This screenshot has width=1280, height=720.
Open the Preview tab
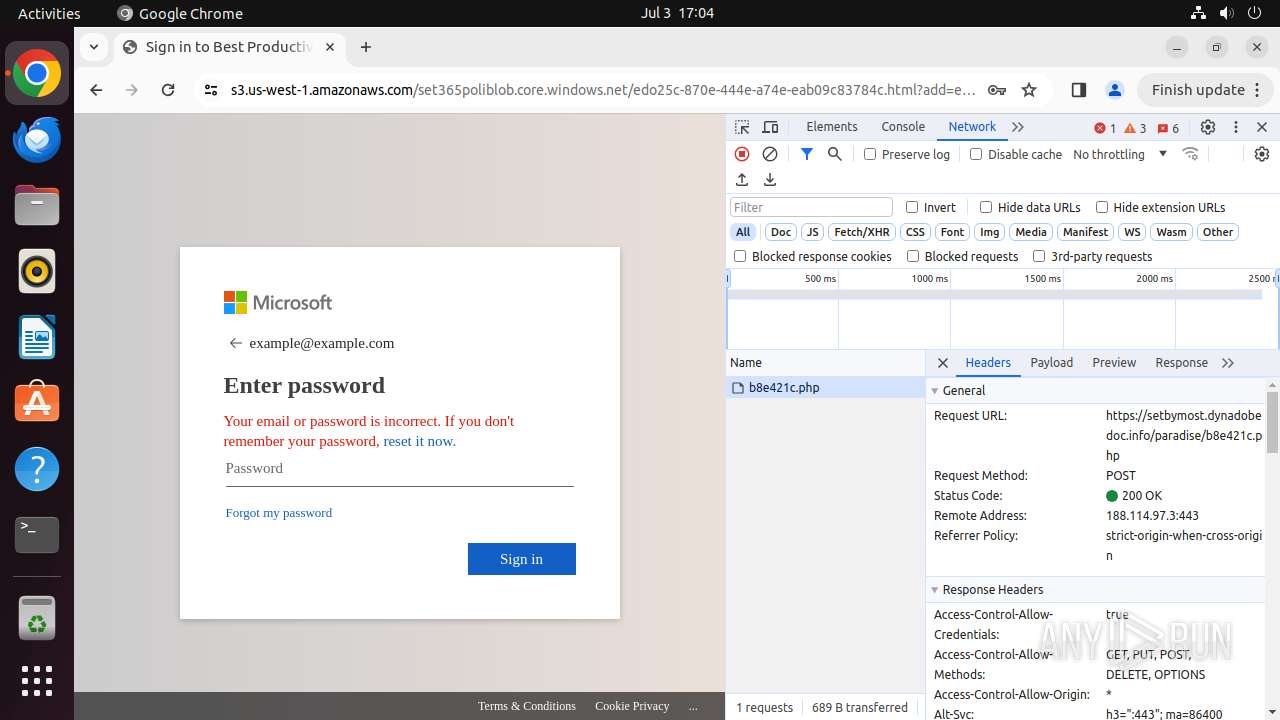click(1114, 363)
